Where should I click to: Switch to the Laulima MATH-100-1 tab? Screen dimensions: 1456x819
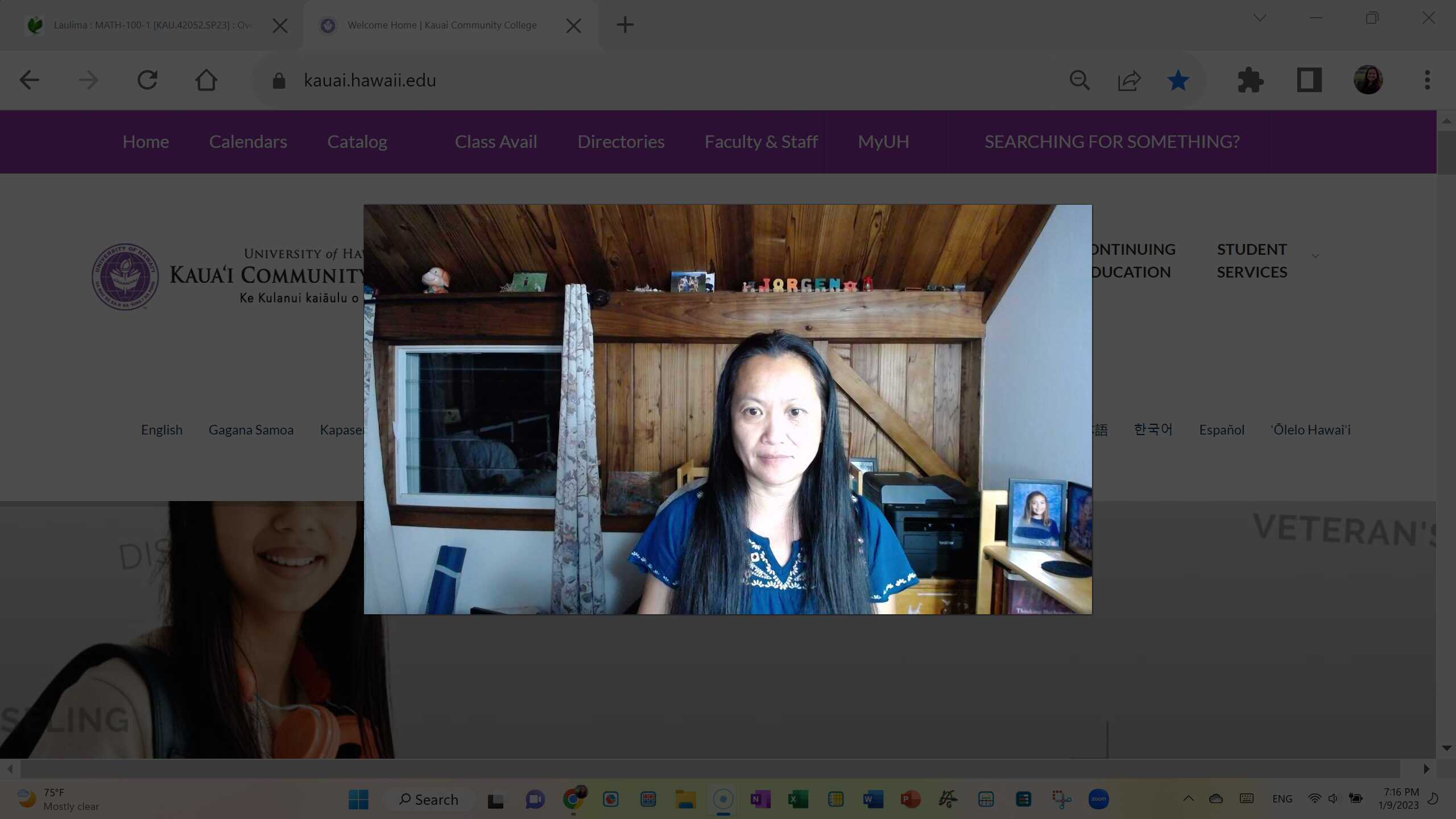click(148, 25)
